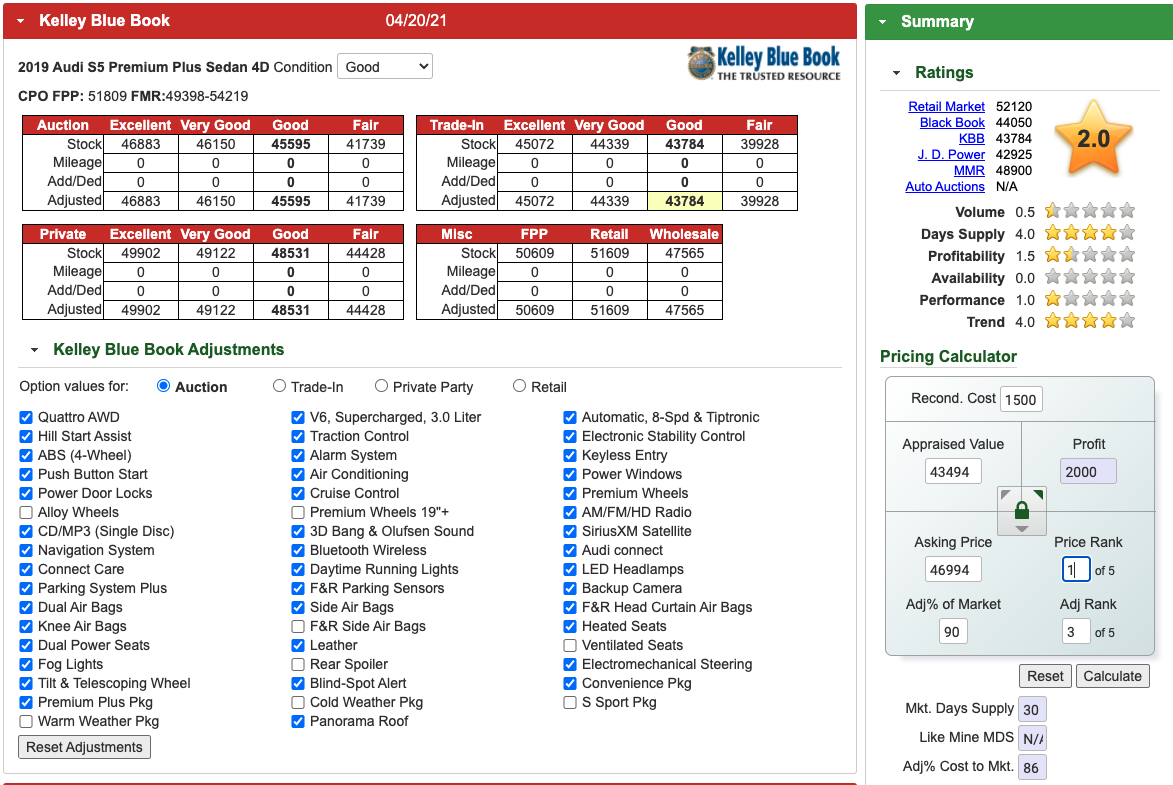Enable the Rear Spoiler checkbox
Image resolution: width=1173 pixels, height=785 pixels.
click(x=298, y=664)
